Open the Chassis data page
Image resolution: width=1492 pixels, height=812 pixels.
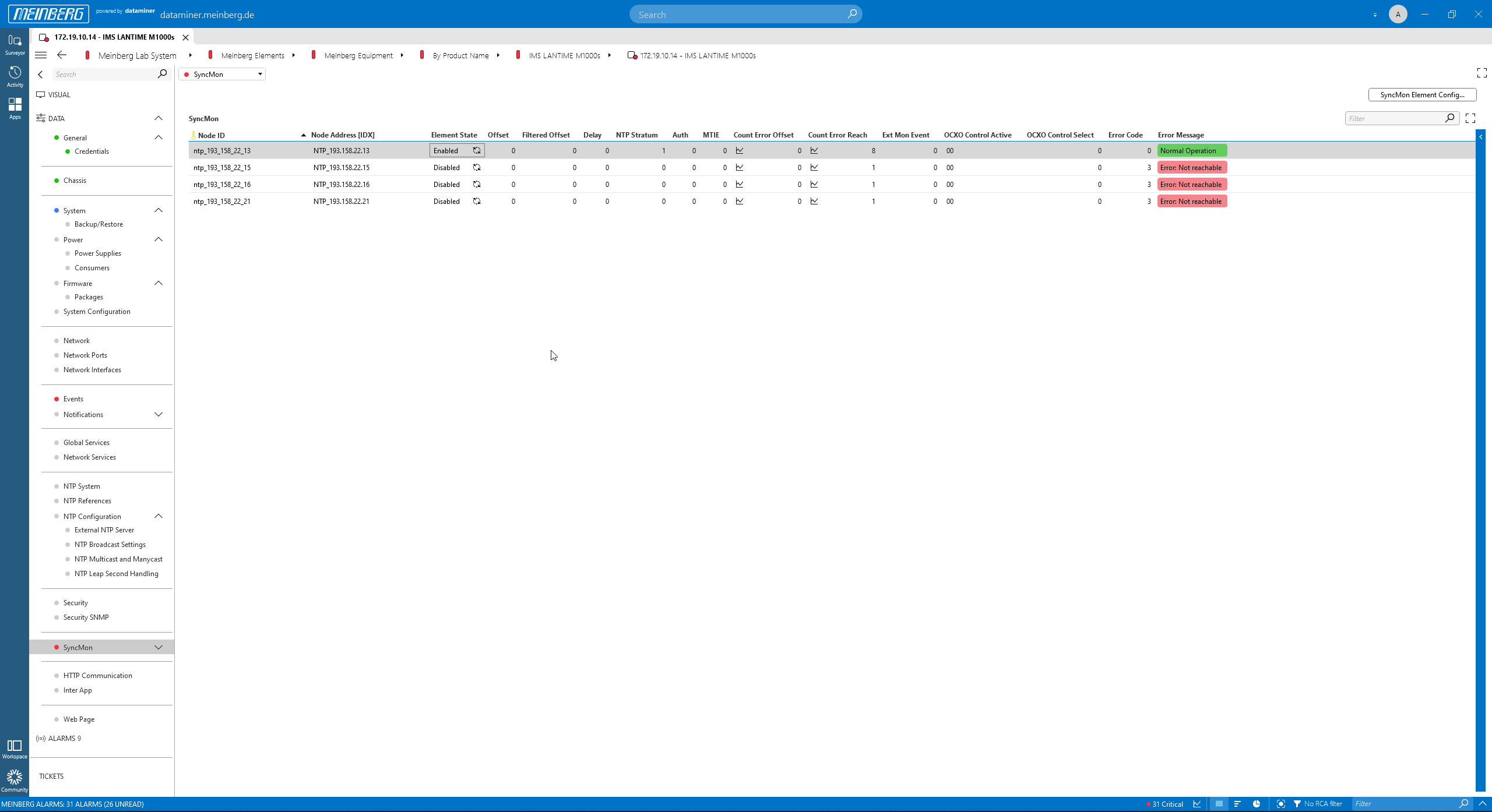pos(75,181)
